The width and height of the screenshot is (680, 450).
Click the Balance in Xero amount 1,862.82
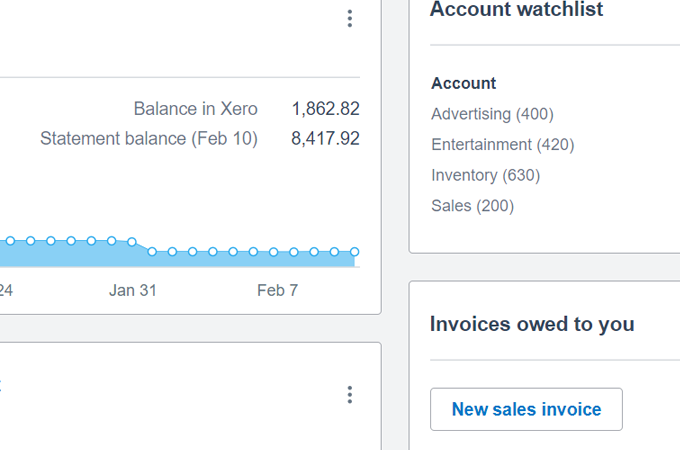[x=325, y=109]
